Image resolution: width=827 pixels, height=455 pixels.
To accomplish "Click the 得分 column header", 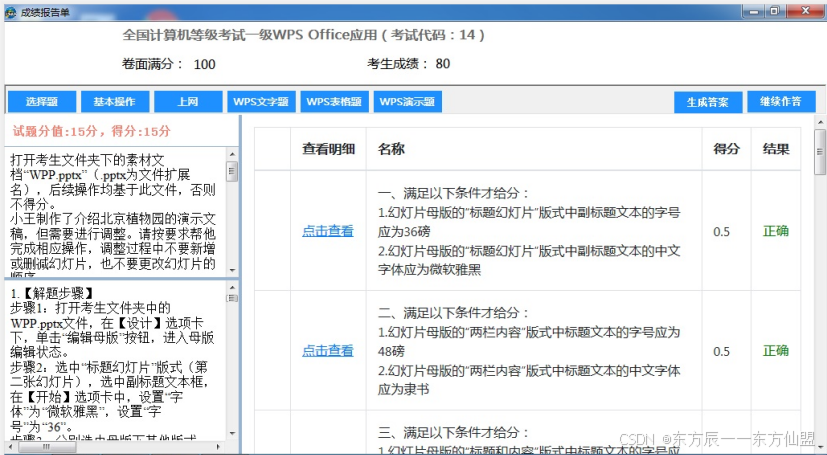I will (x=726, y=149).
